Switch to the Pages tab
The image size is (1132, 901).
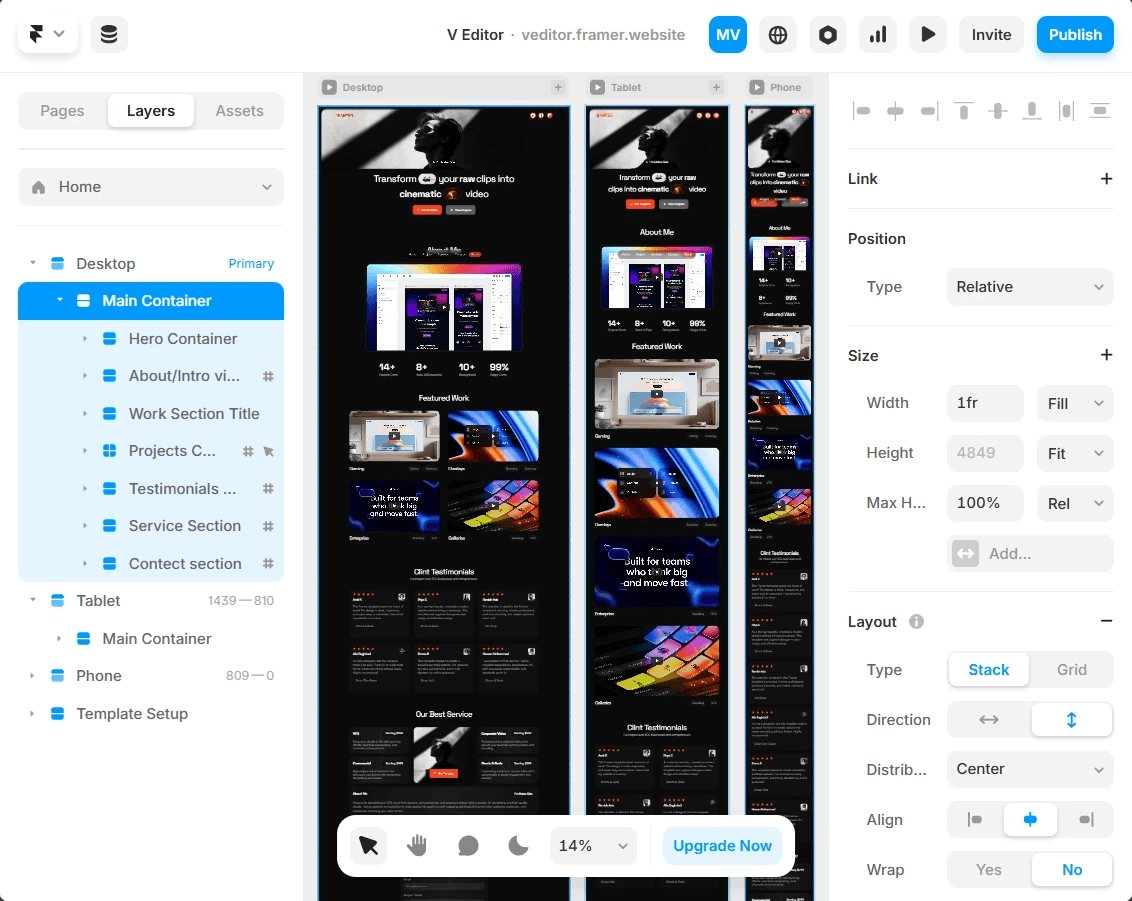pyautogui.click(x=62, y=110)
